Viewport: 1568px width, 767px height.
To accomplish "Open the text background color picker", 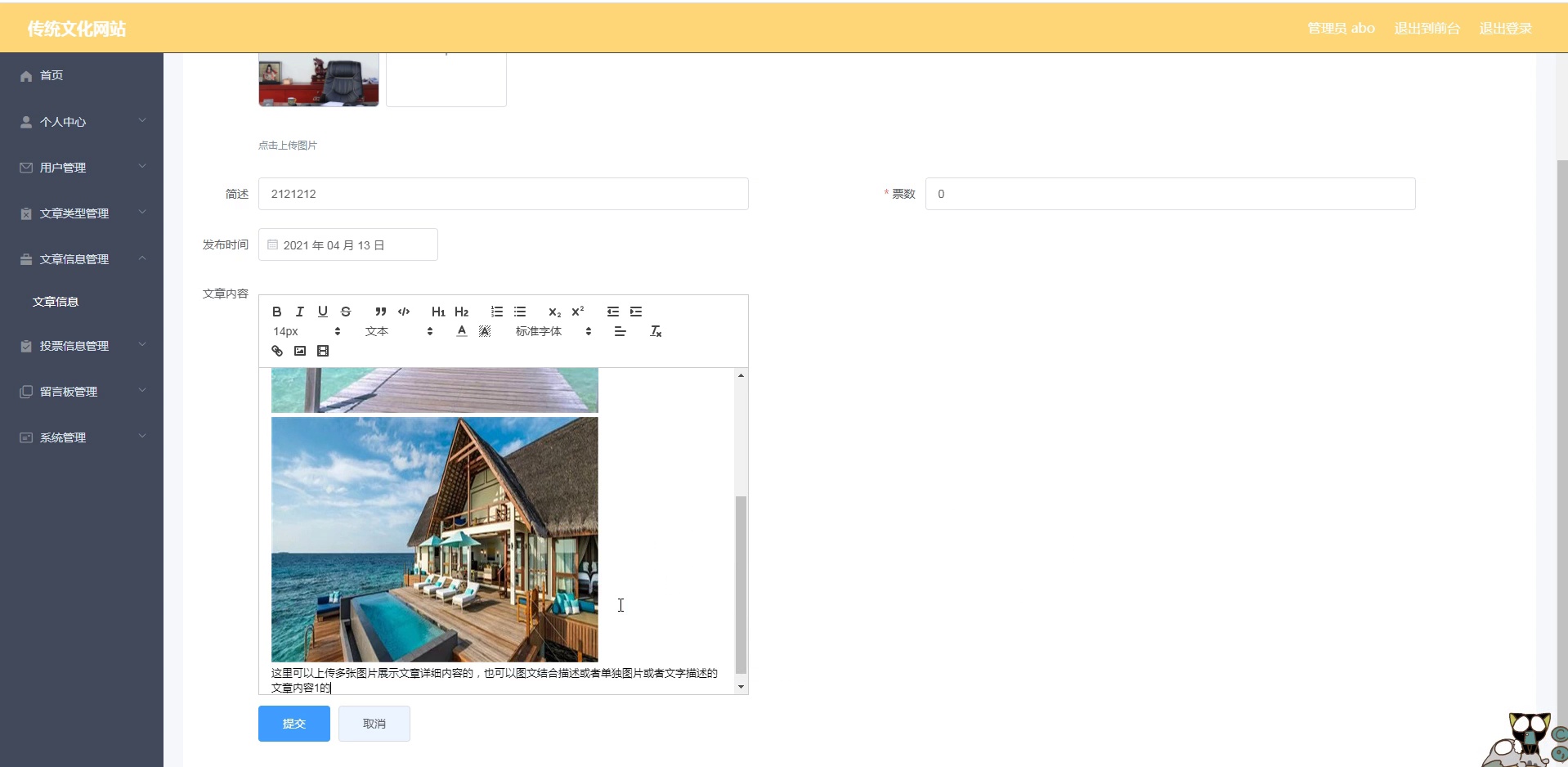I will click(x=485, y=331).
